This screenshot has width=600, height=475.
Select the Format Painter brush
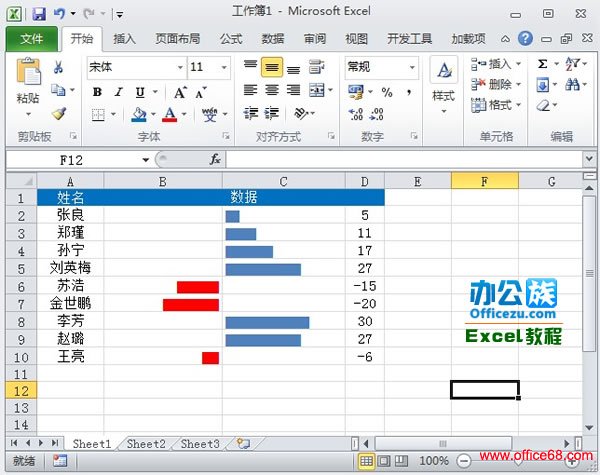59,113
